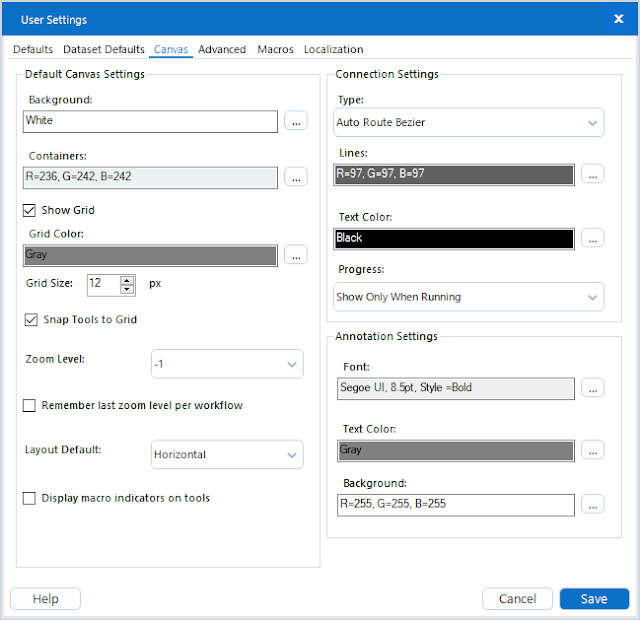640x620 pixels.
Task: Click ellipsis button next to Lines color
Action: point(593,175)
